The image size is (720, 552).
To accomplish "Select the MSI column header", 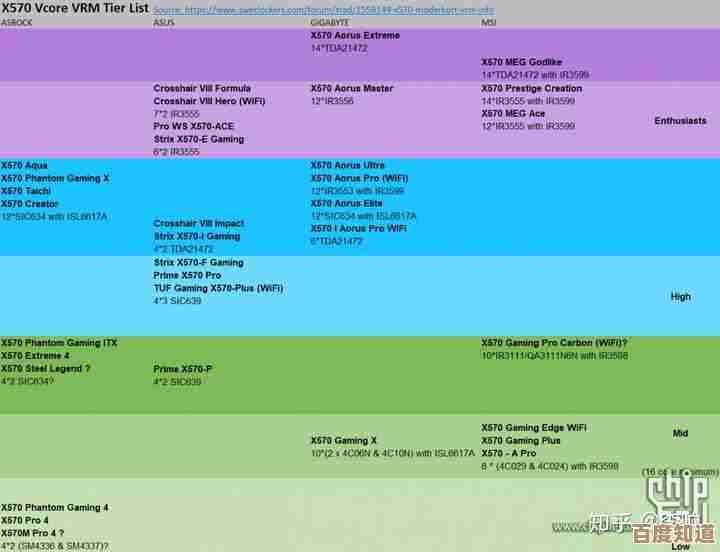I will pyautogui.click(x=488, y=22).
